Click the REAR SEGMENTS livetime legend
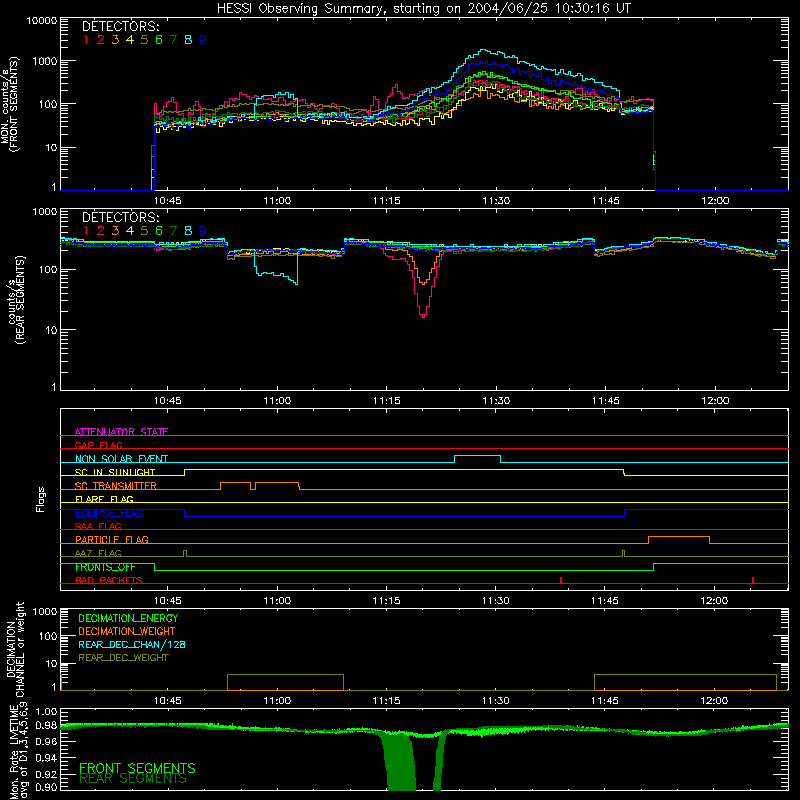Image resolution: width=800 pixels, height=800 pixels. point(133,779)
